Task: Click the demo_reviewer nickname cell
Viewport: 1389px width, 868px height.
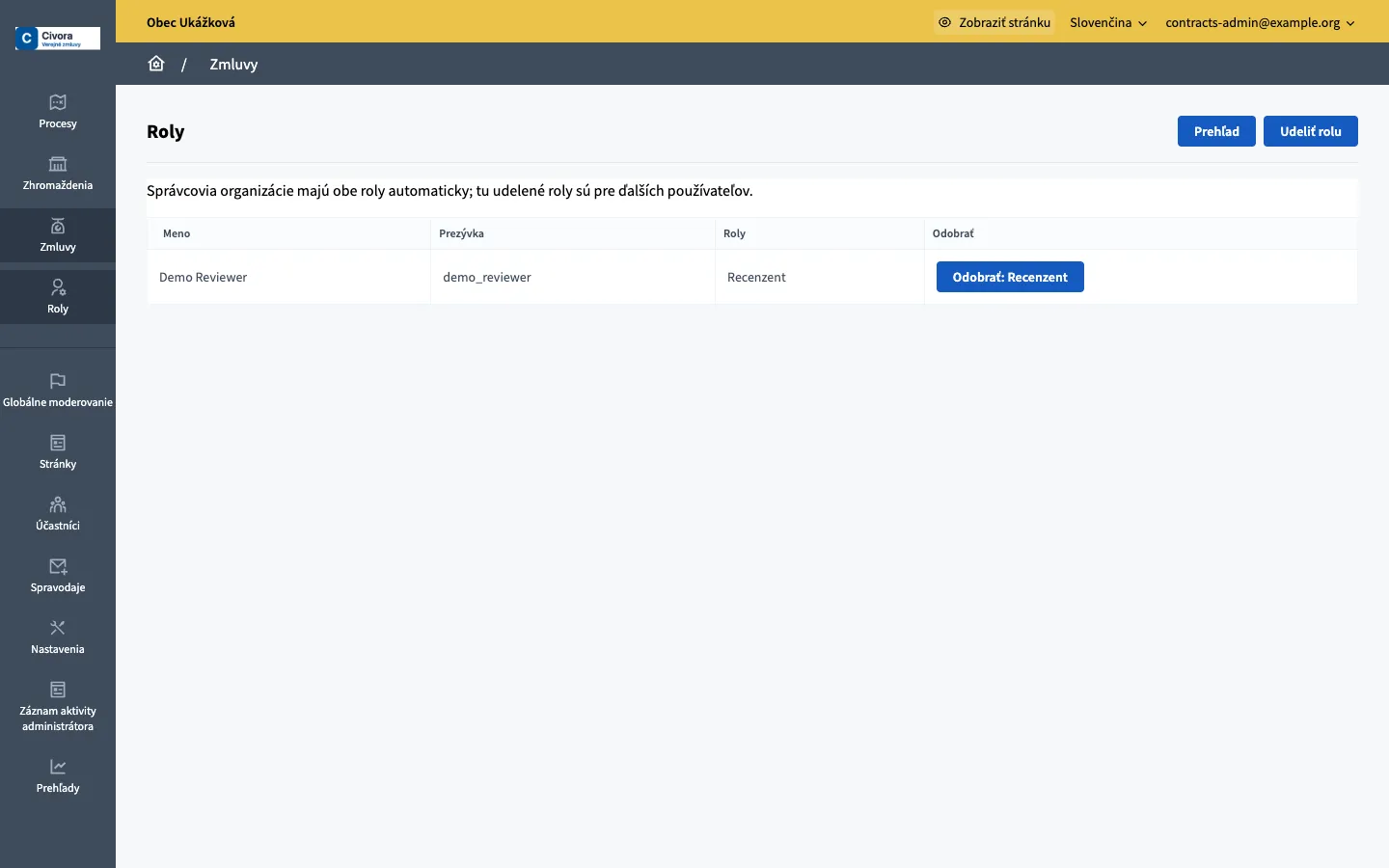Action: coord(573,277)
